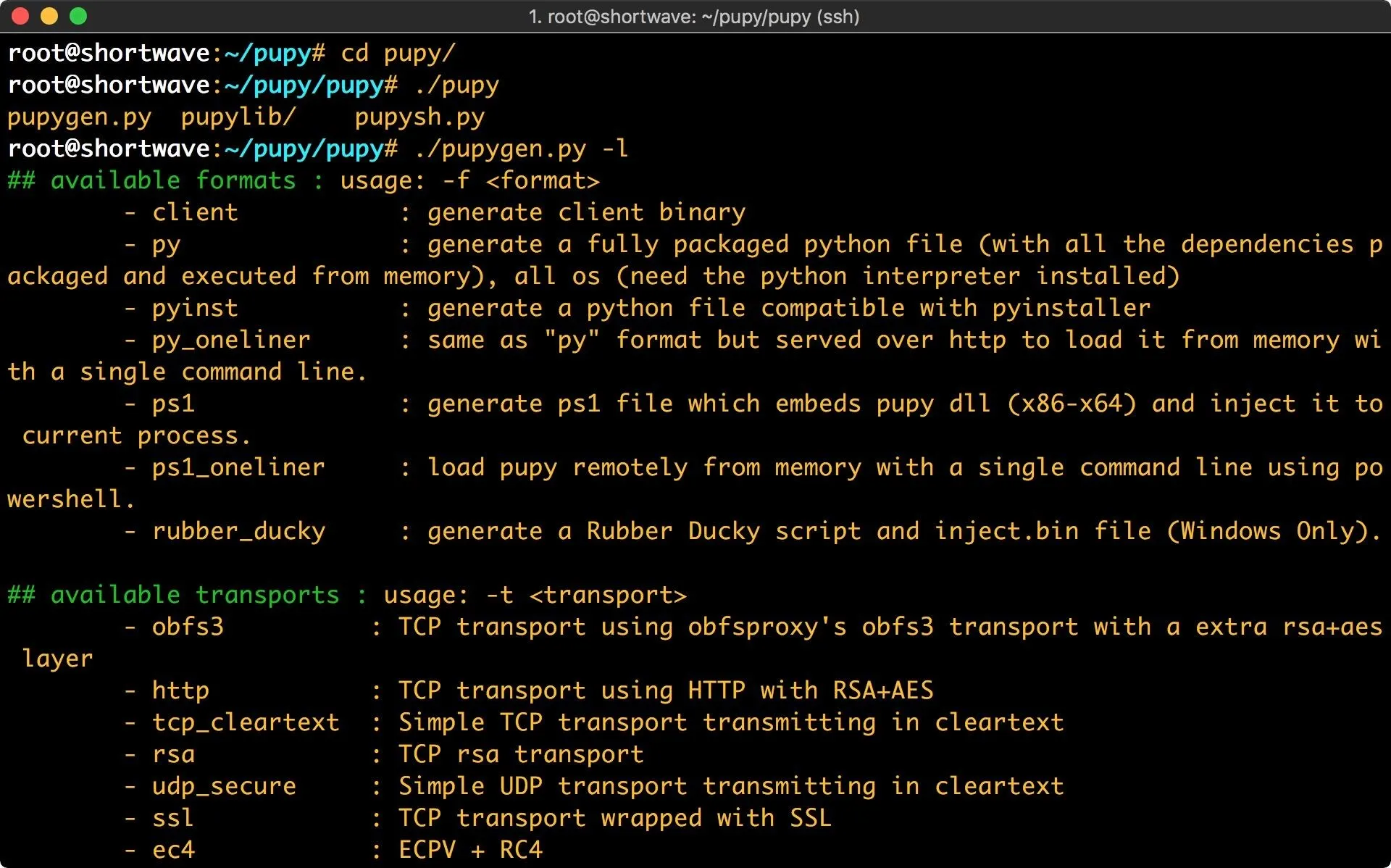Select the 'tcp_cleartext' transport name
Viewport: 1391px width, 868px height.
tap(246, 723)
